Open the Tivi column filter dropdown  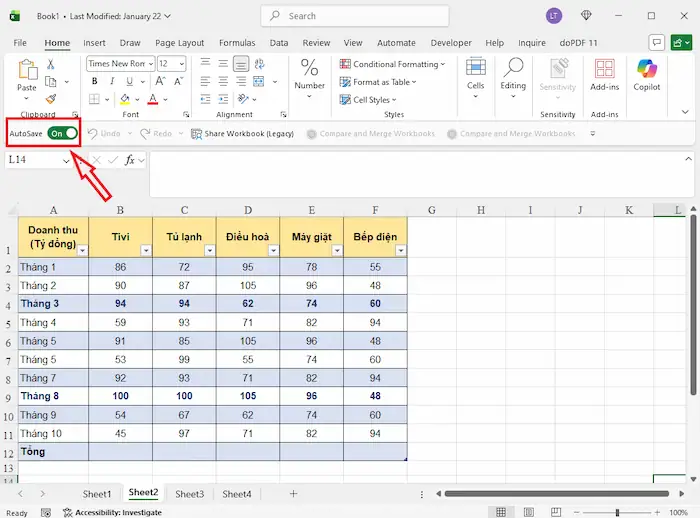tap(145, 251)
